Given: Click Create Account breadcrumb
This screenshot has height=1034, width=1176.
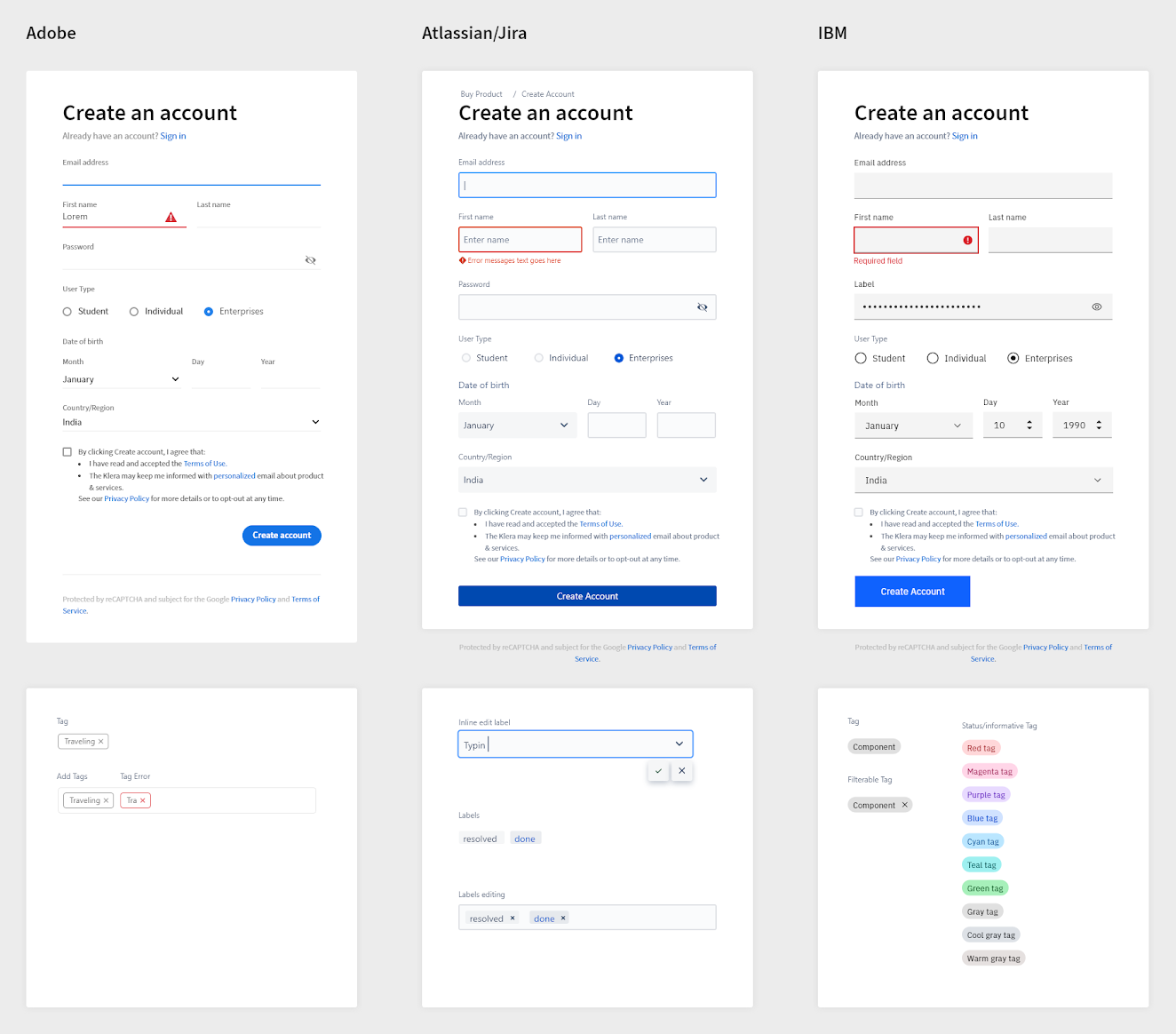Looking at the screenshot, I should (548, 94).
